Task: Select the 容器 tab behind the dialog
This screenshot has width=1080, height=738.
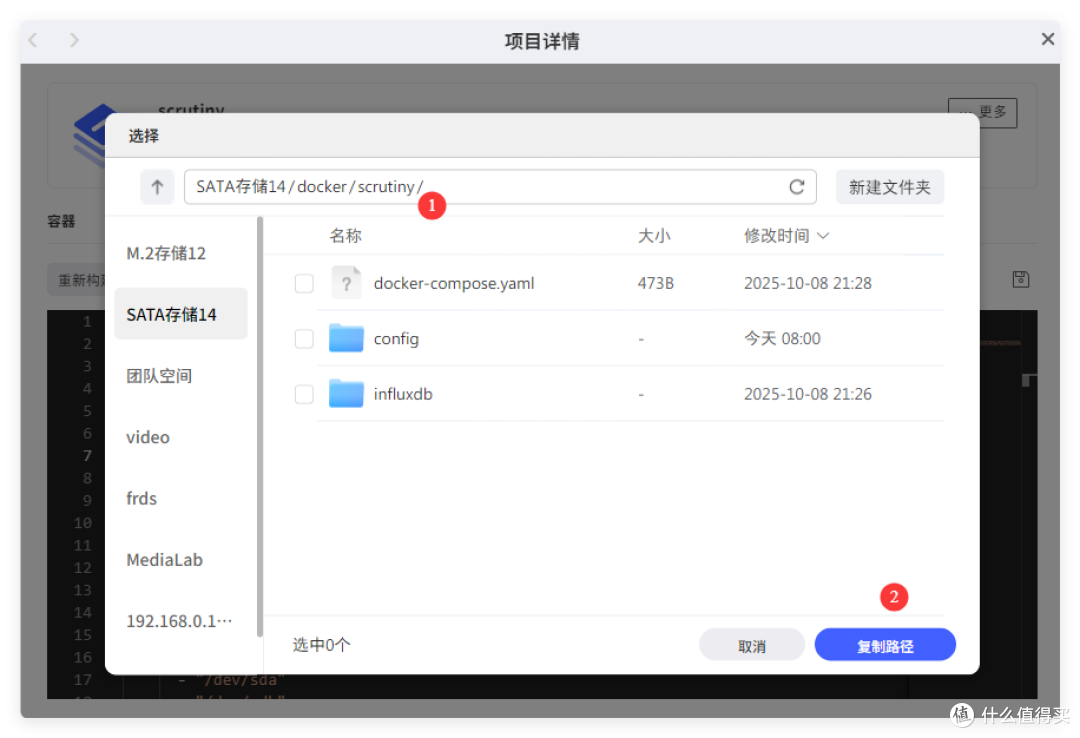Action: coord(61,221)
